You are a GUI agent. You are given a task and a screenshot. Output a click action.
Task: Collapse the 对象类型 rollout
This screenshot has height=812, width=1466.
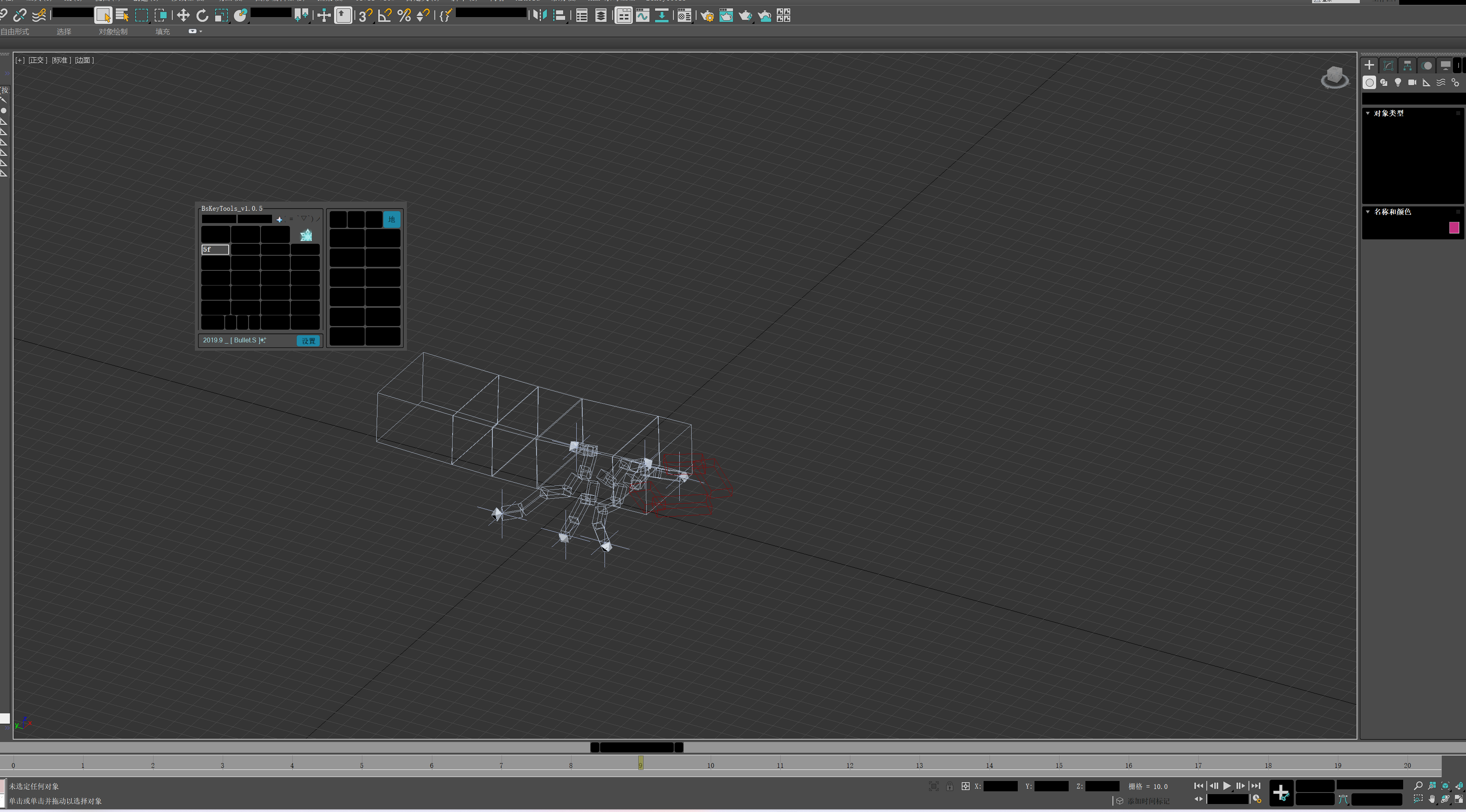click(1368, 113)
